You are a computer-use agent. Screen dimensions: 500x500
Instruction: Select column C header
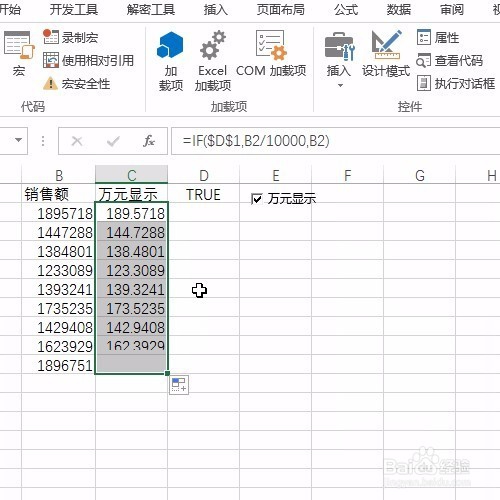[x=131, y=175]
